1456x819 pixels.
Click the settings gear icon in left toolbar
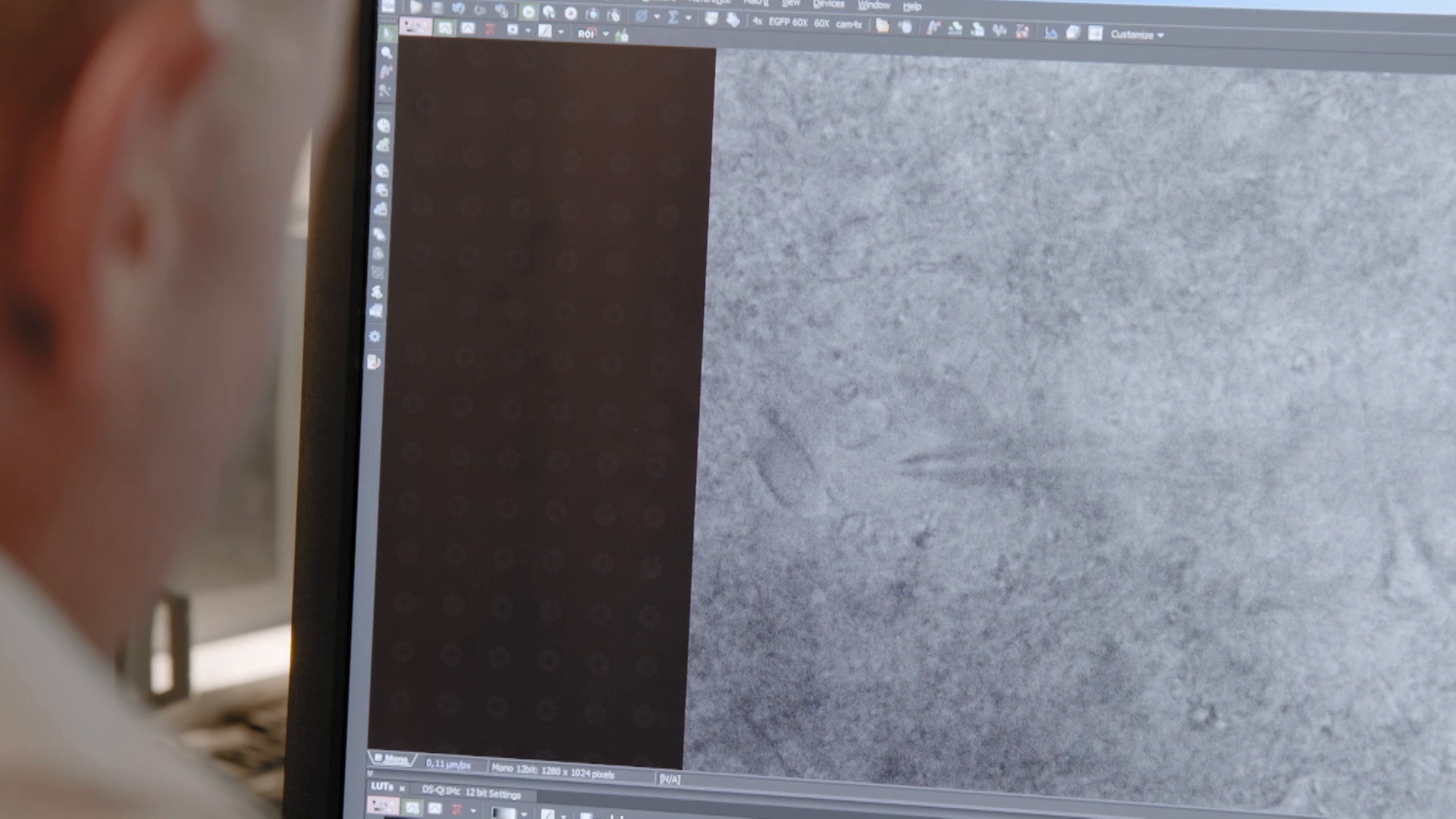375,336
